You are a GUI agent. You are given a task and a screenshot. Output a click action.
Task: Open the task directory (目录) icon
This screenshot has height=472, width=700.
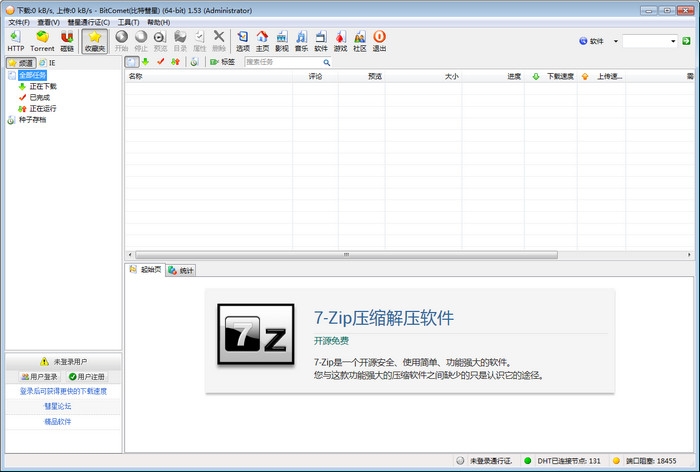click(180, 41)
